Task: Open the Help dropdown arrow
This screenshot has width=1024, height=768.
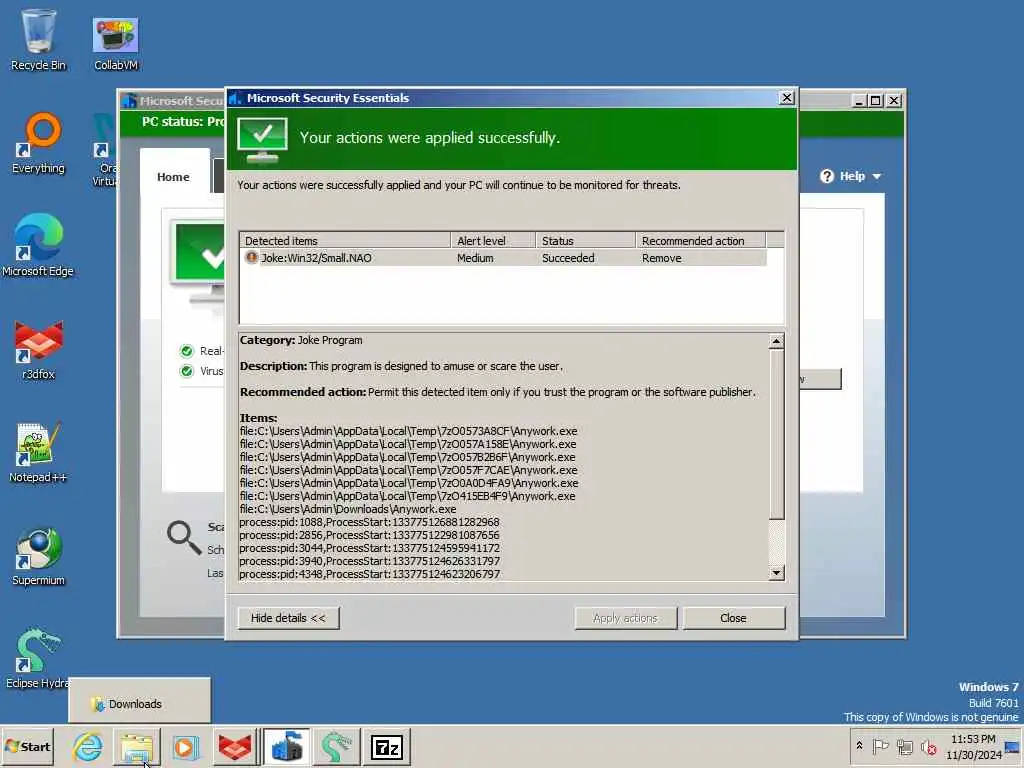Action: tap(876, 176)
